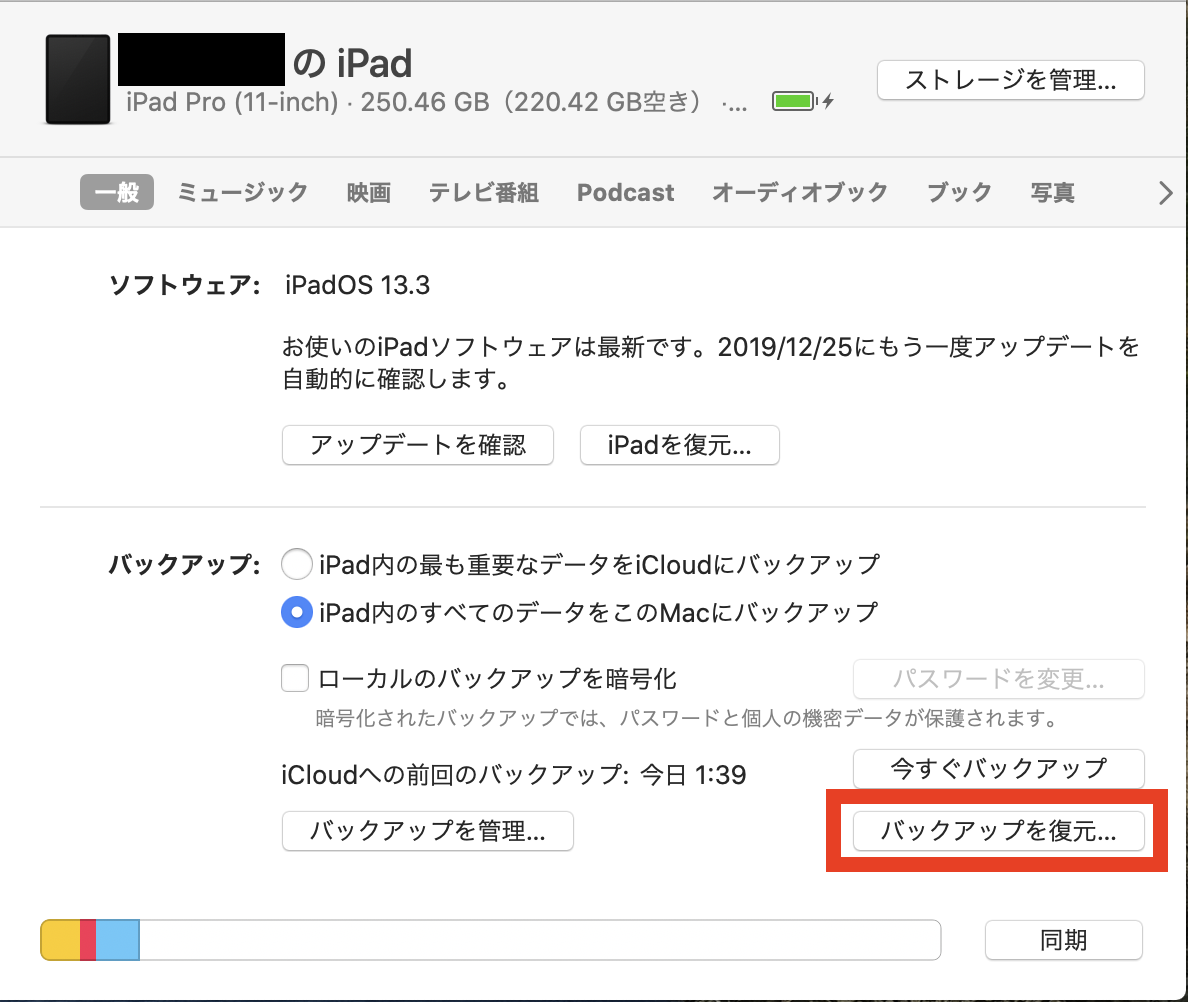1188x1002 pixels.
Task: Switch to the 写真 tab
Action: click(1052, 192)
